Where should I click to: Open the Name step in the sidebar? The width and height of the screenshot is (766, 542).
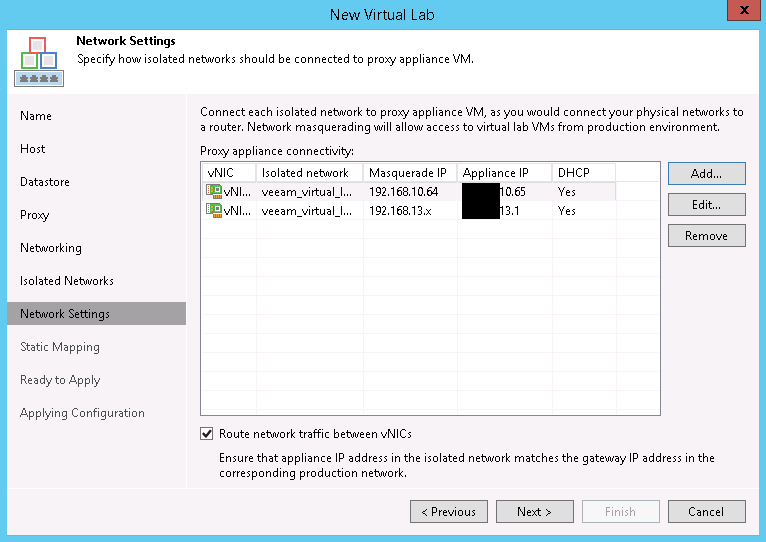point(36,116)
